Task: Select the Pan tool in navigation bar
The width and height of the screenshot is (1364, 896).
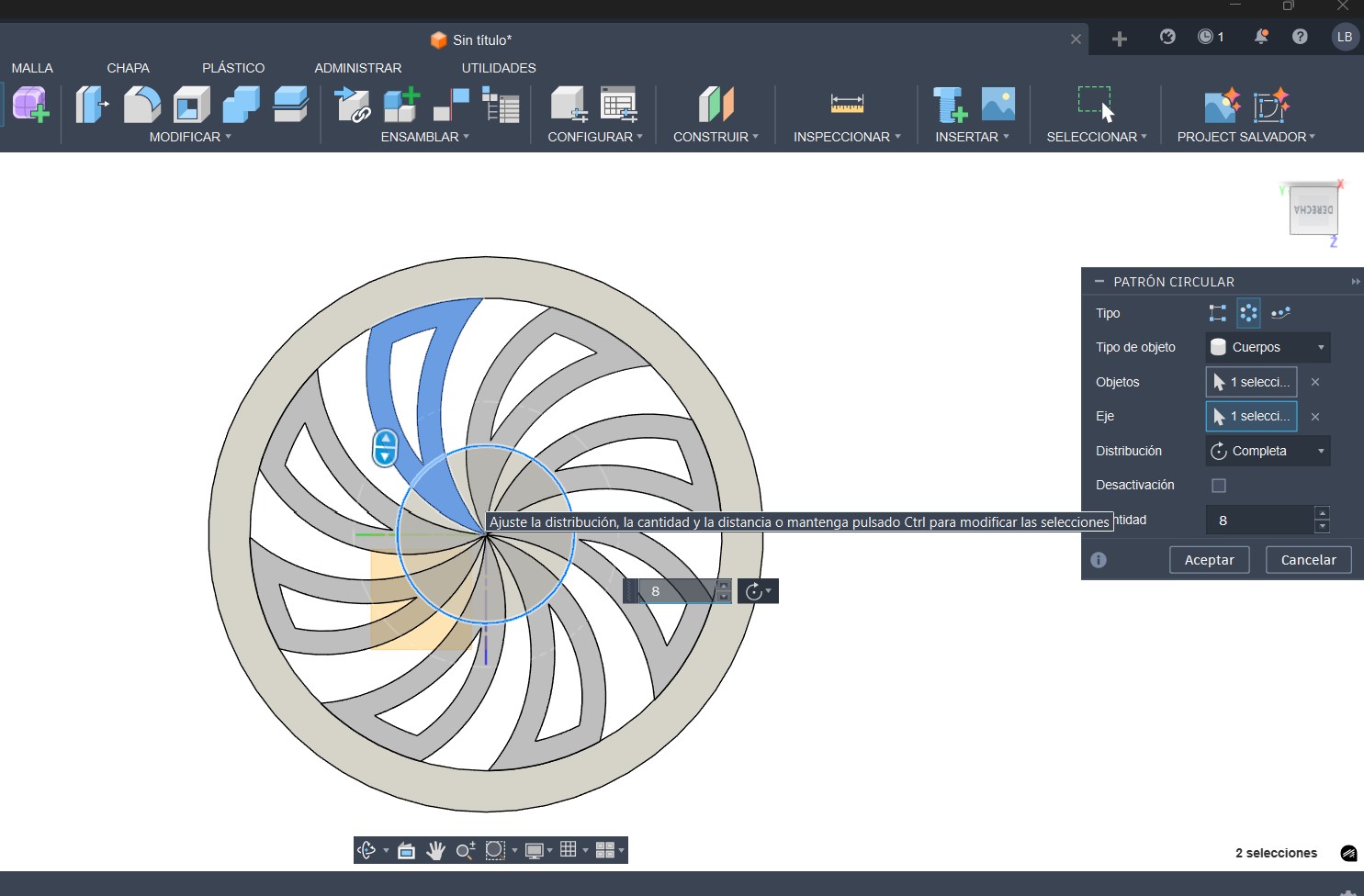Action: (434, 850)
